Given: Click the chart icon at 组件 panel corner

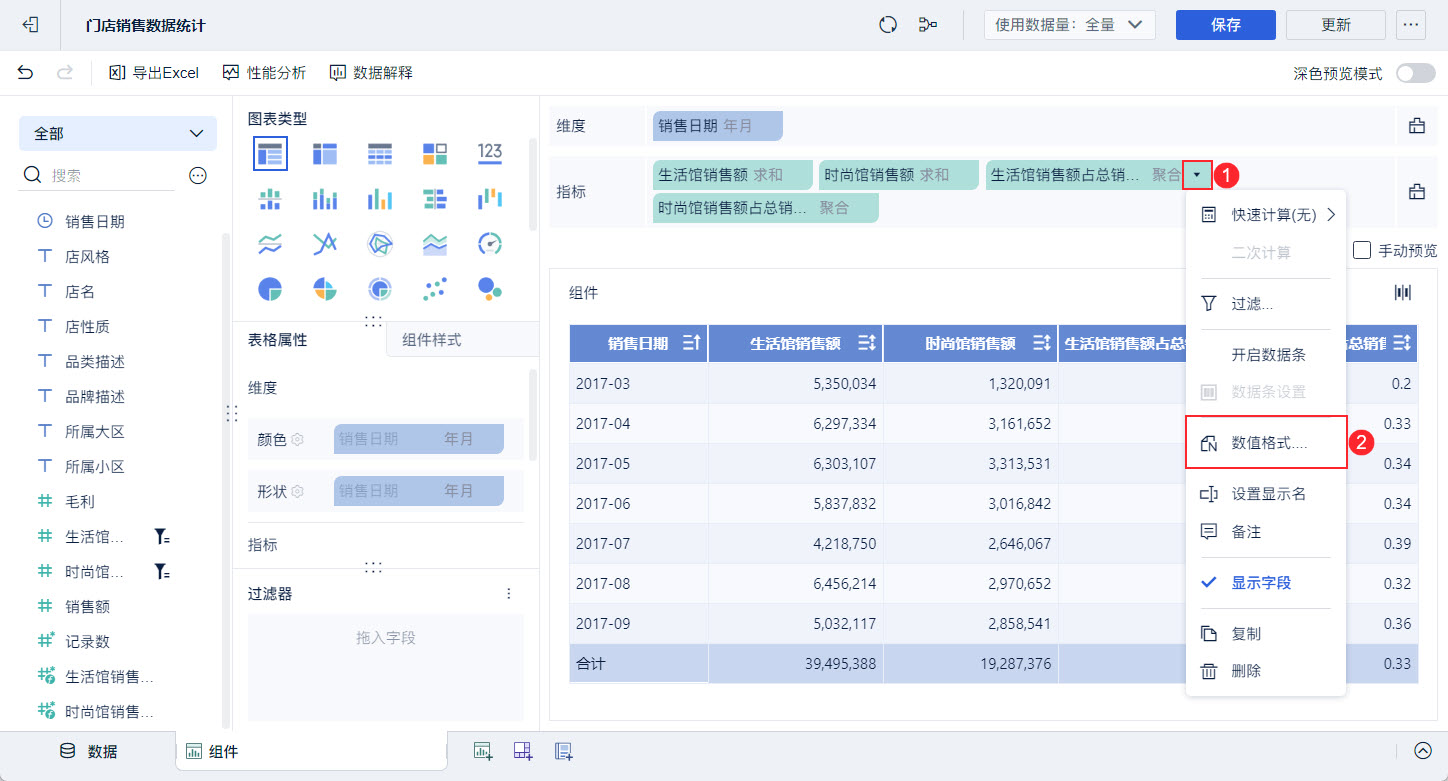Looking at the screenshot, I should tap(1403, 292).
